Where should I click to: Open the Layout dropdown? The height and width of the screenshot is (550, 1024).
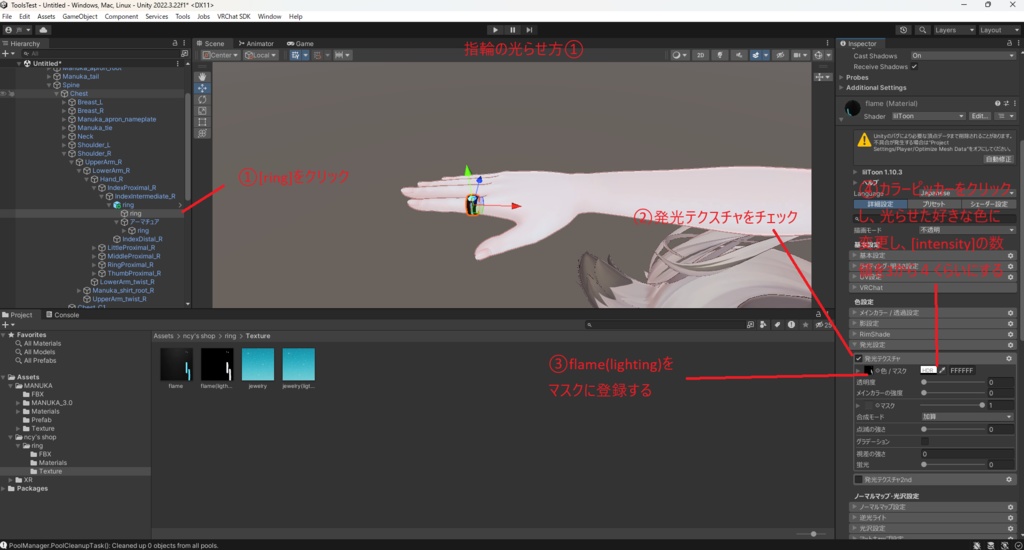[998, 30]
